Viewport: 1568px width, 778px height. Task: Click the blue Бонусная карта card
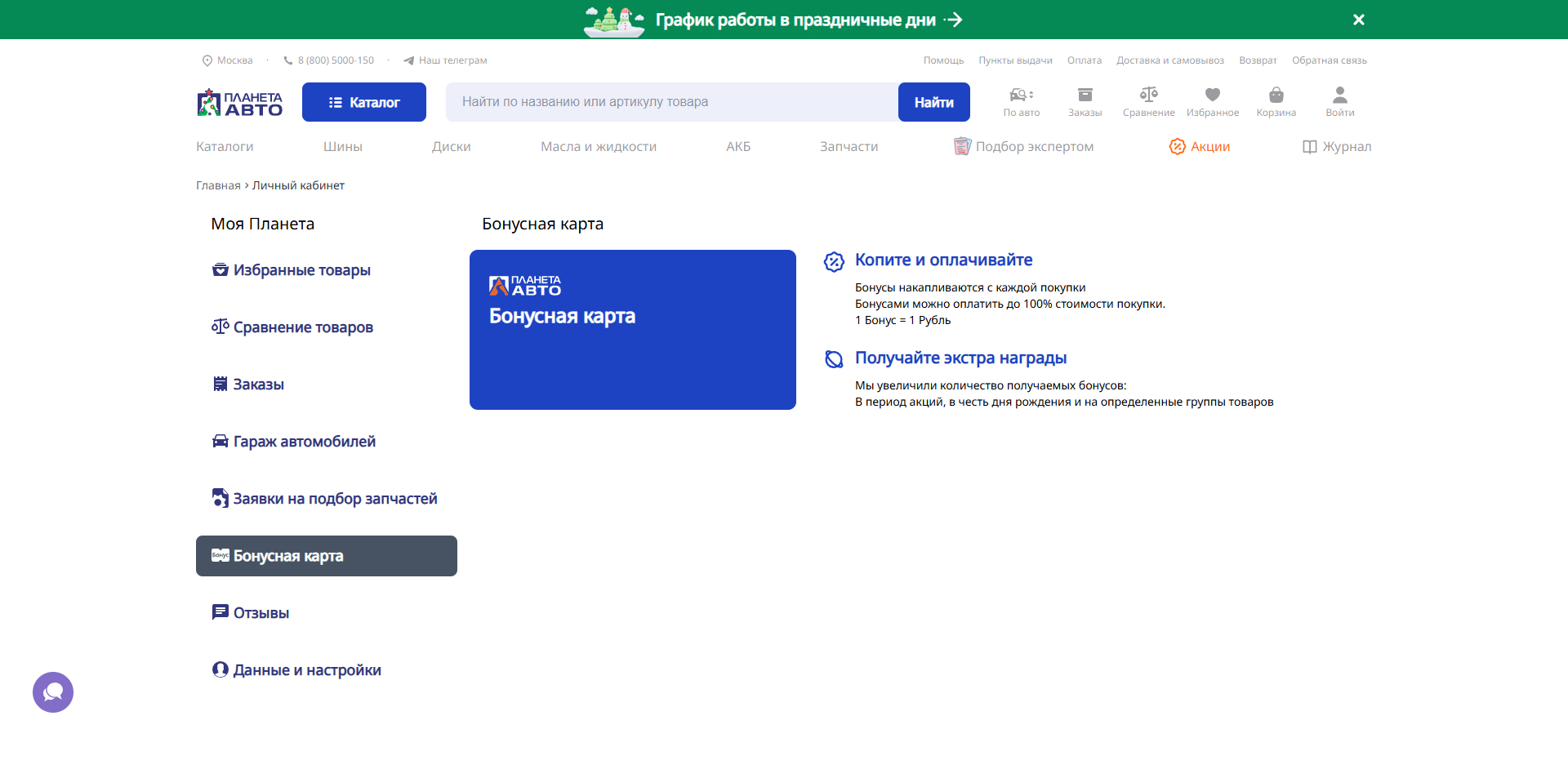(633, 329)
